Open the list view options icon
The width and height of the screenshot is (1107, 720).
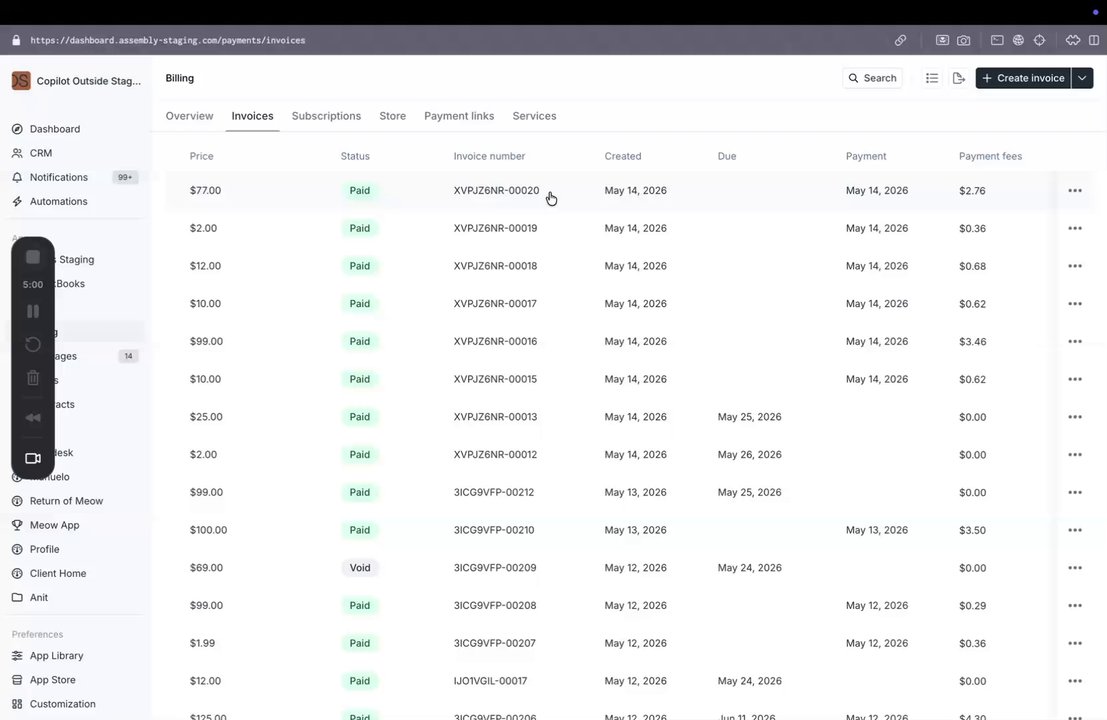coord(932,78)
